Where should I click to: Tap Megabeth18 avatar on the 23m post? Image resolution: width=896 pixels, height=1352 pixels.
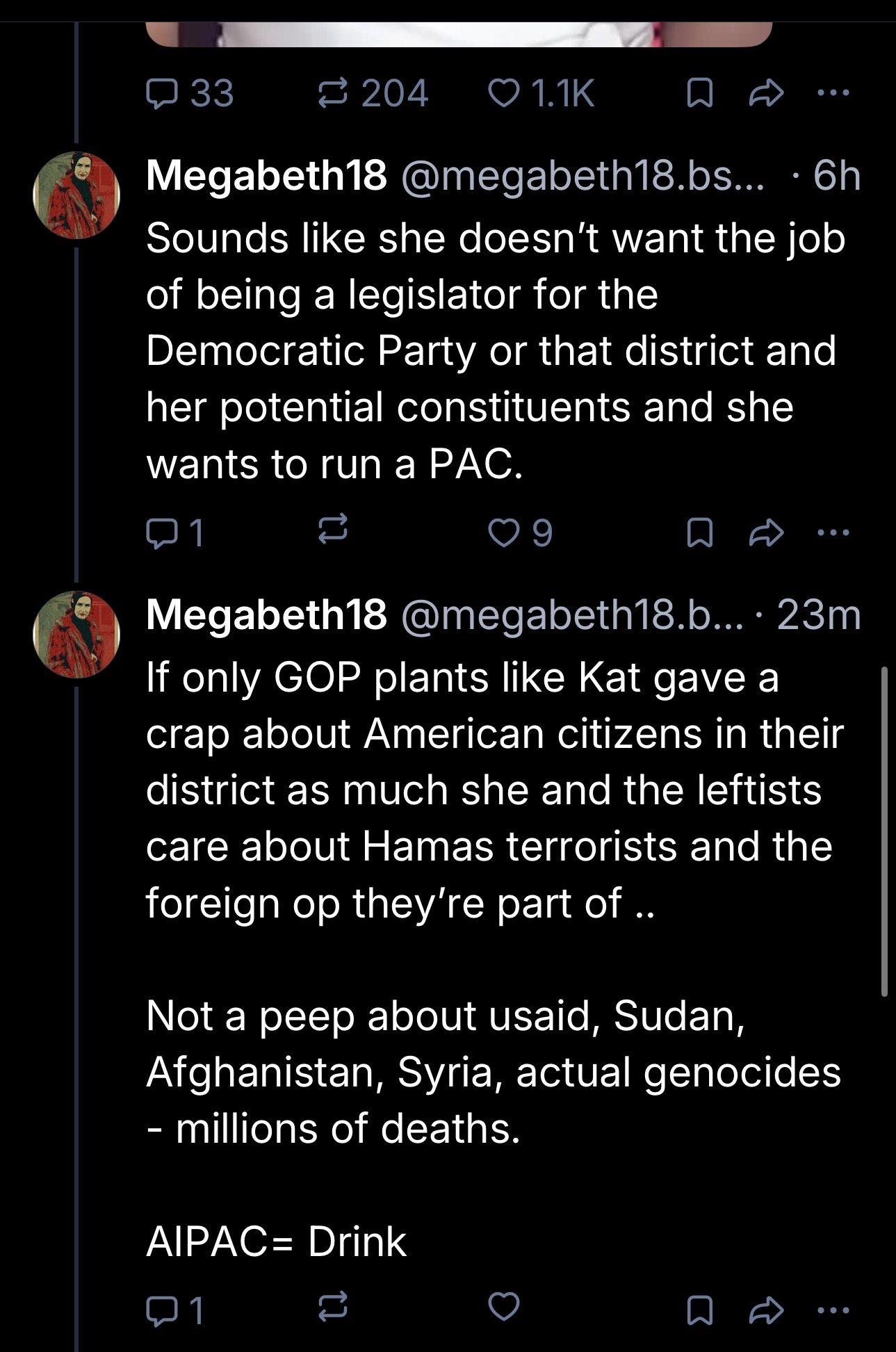tap(76, 635)
